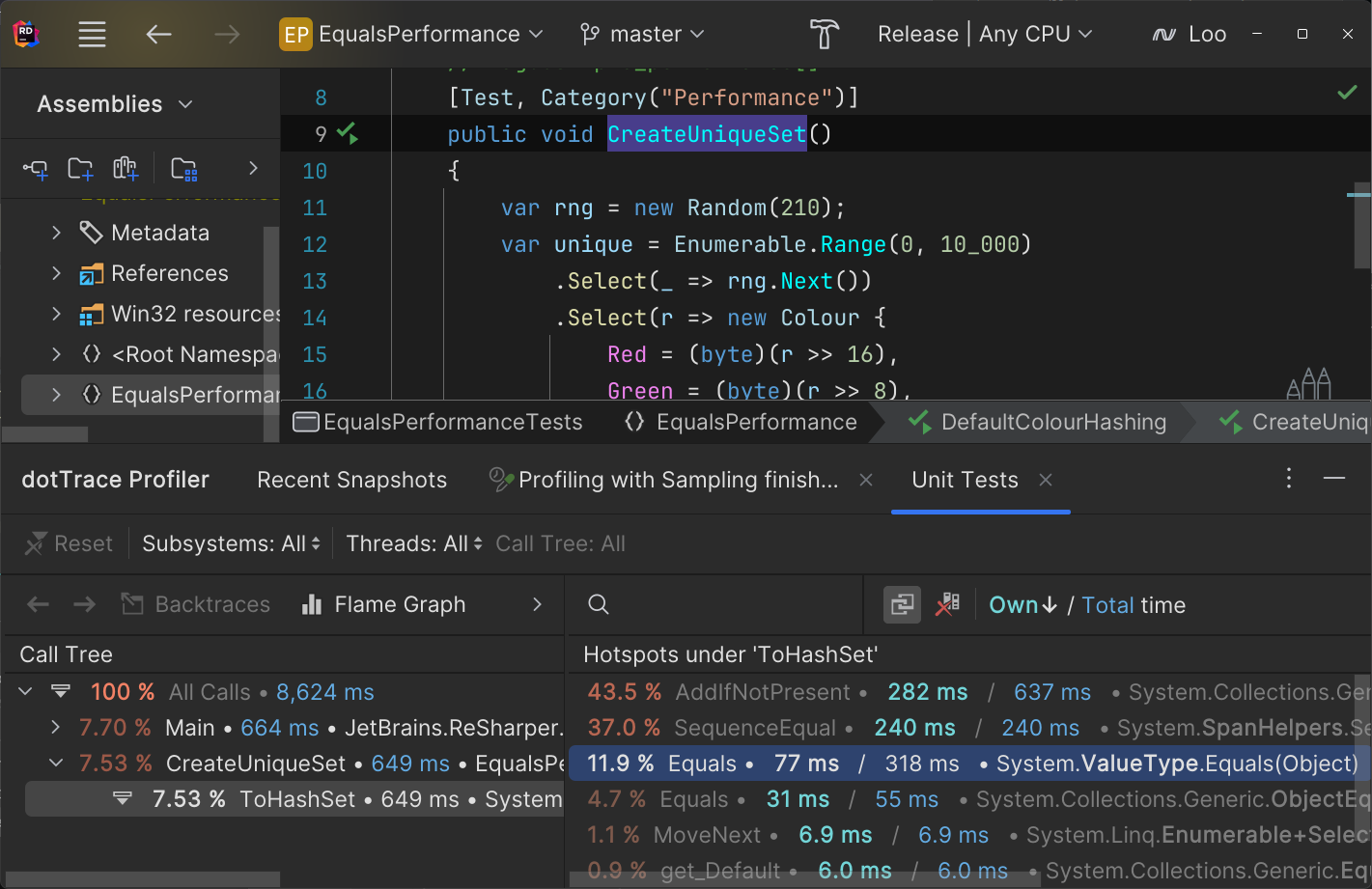This screenshot has height=889, width=1372.
Task: Select DefaultColourHashing in the breadcrumb bar
Action: click(1052, 423)
